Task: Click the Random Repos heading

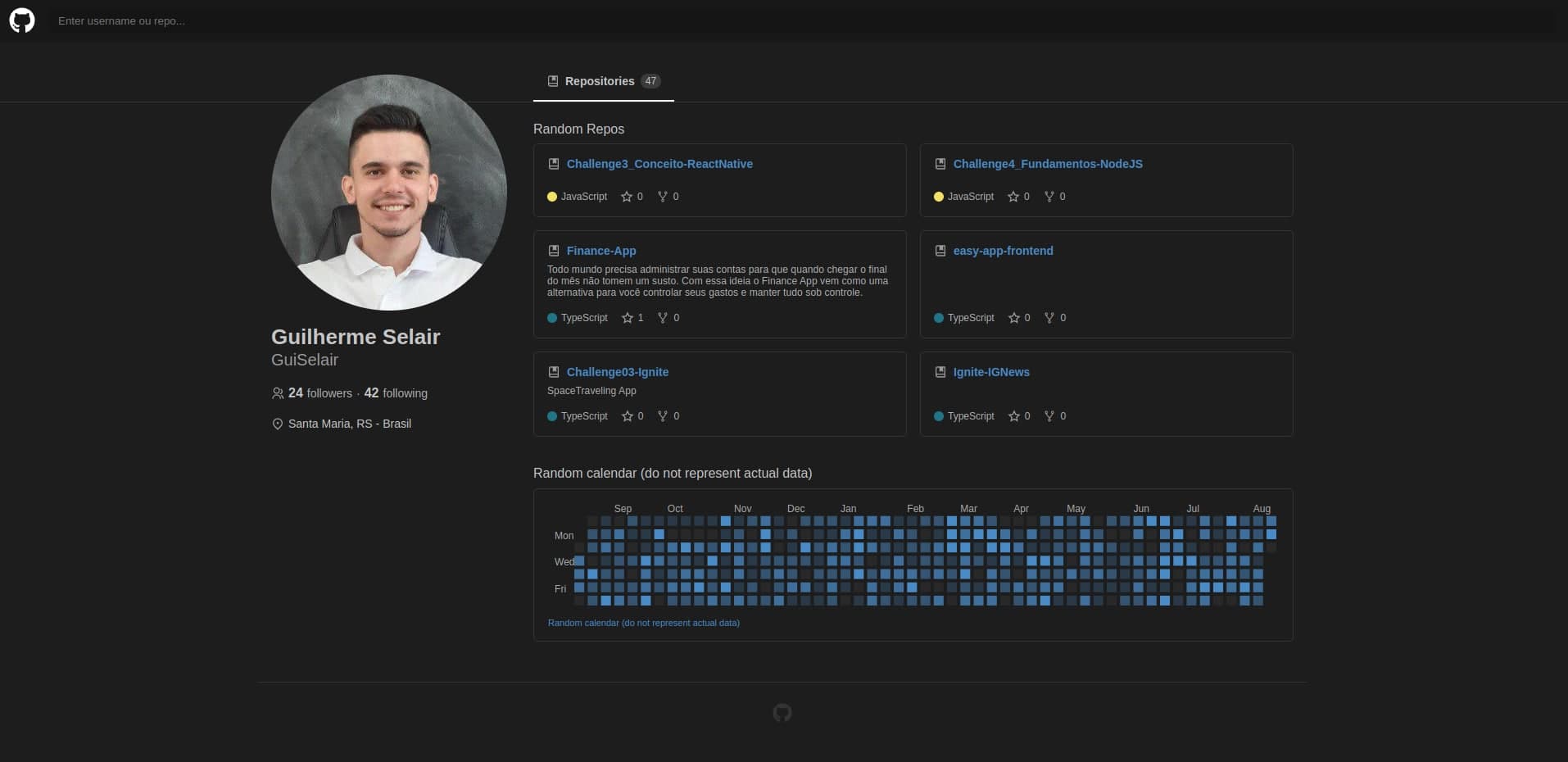Action: point(578,129)
